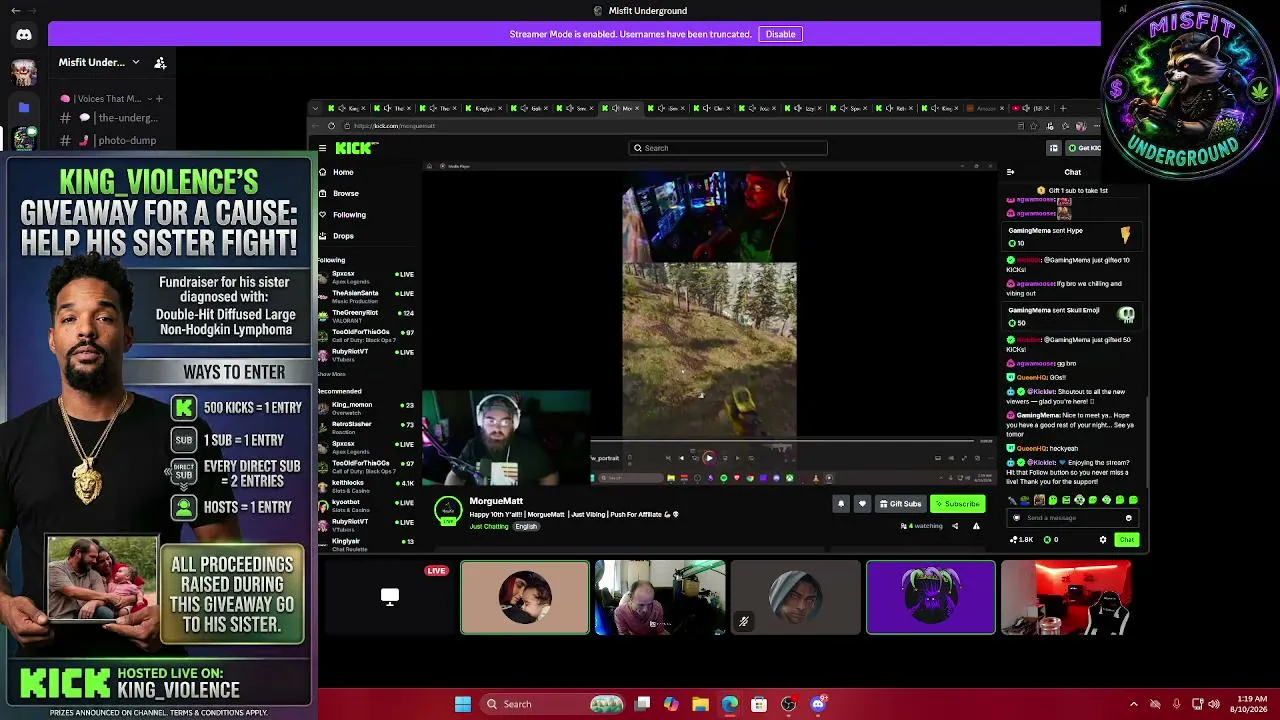Open chat settings gear
The height and width of the screenshot is (720, 1280).
1103,540
